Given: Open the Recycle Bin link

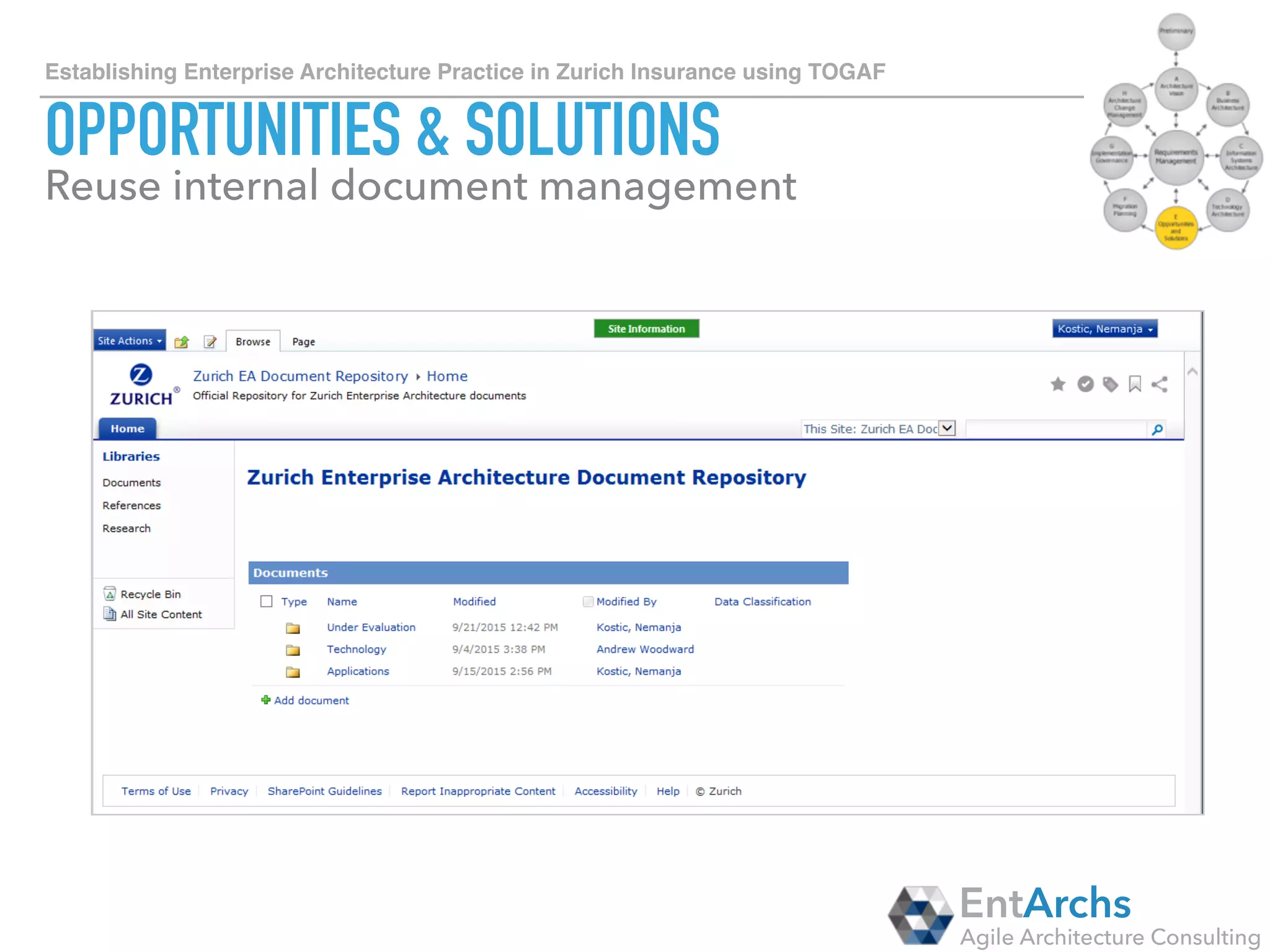Looking at the screenshot, I should point(151,594).
